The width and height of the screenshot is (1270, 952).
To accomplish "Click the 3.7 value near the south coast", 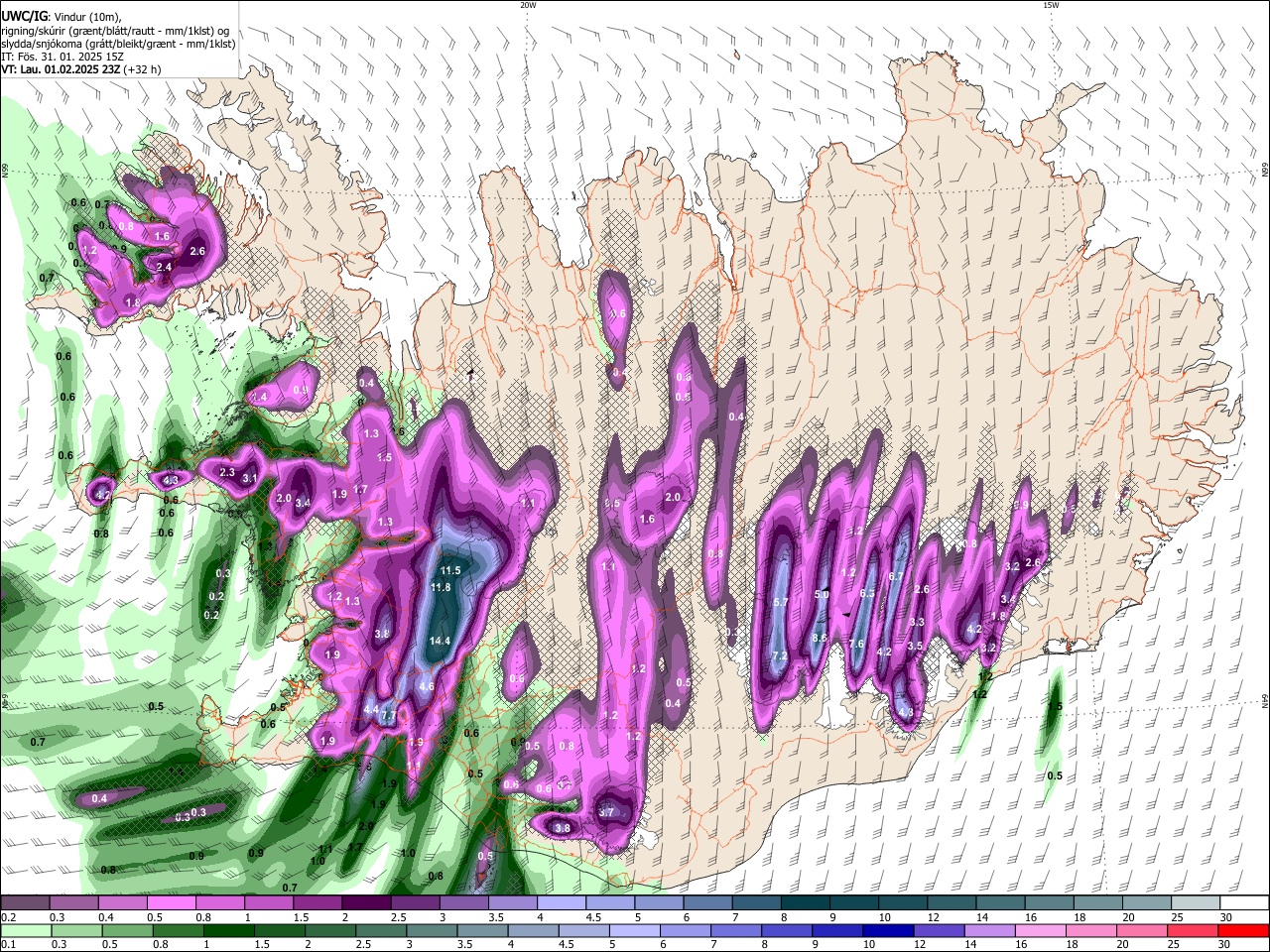I will click(607, 812).
